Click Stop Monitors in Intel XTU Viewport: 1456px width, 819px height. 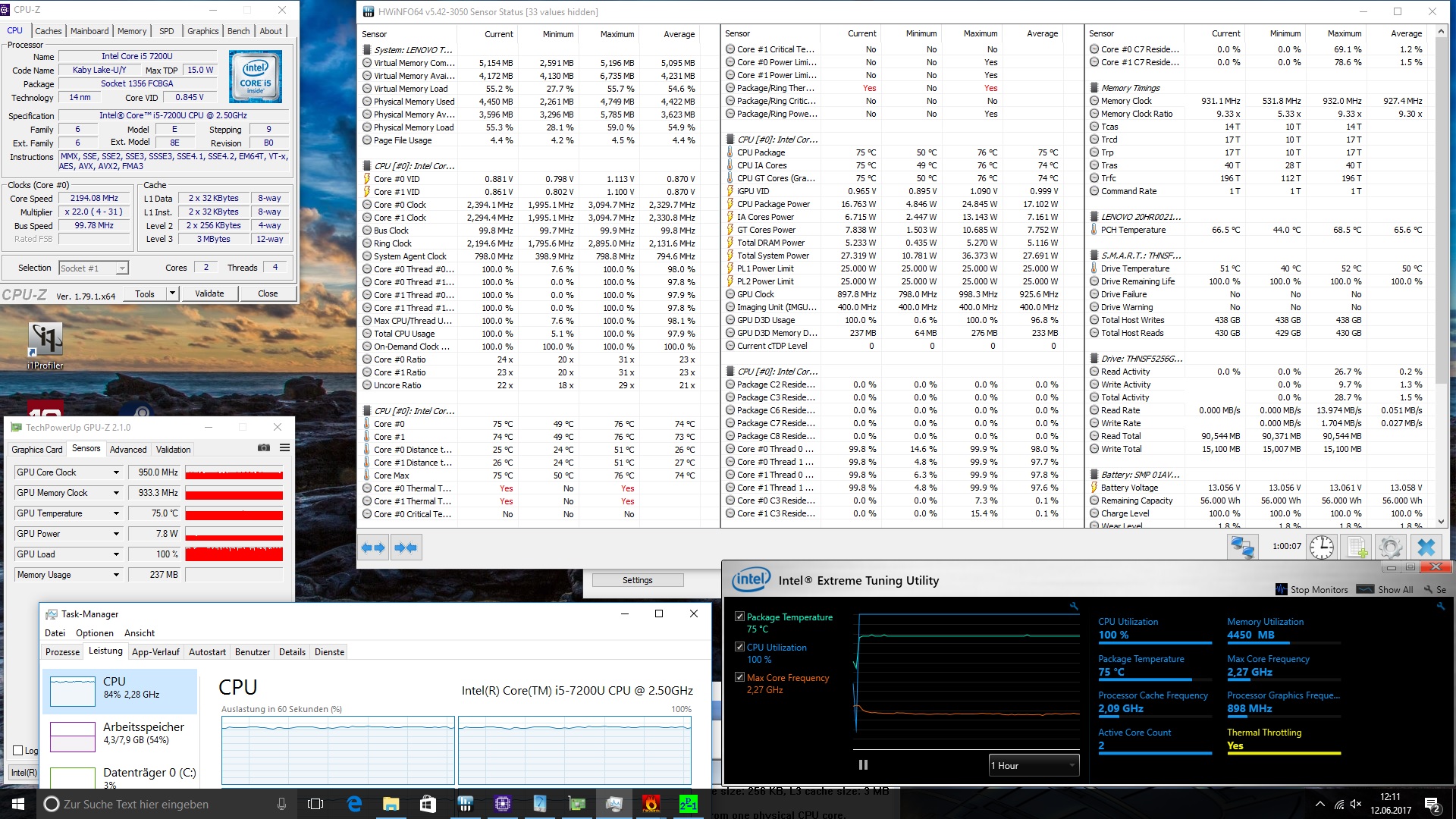click(1312, 589)
